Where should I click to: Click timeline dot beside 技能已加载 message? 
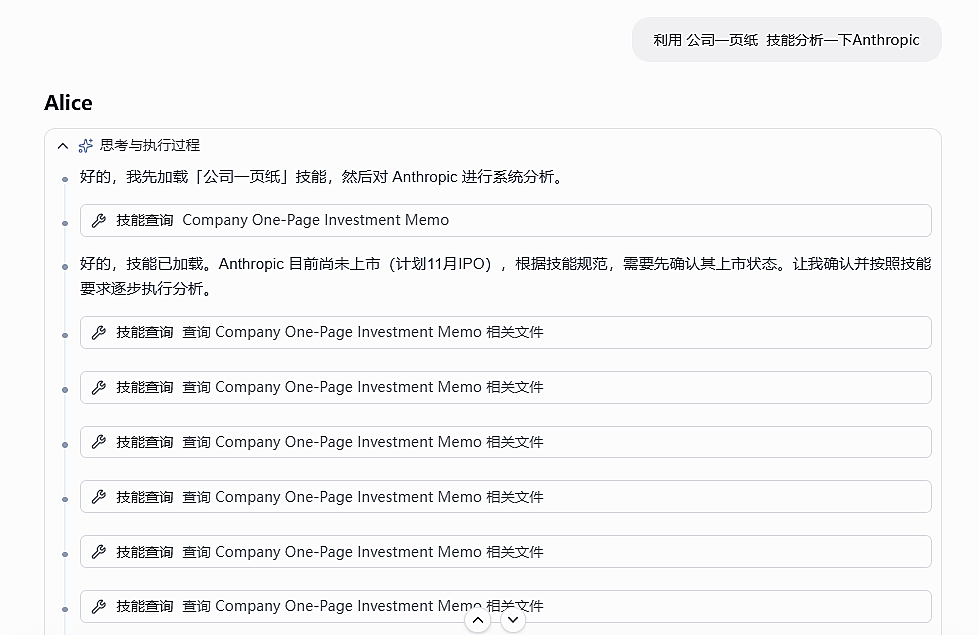point(65,267)
